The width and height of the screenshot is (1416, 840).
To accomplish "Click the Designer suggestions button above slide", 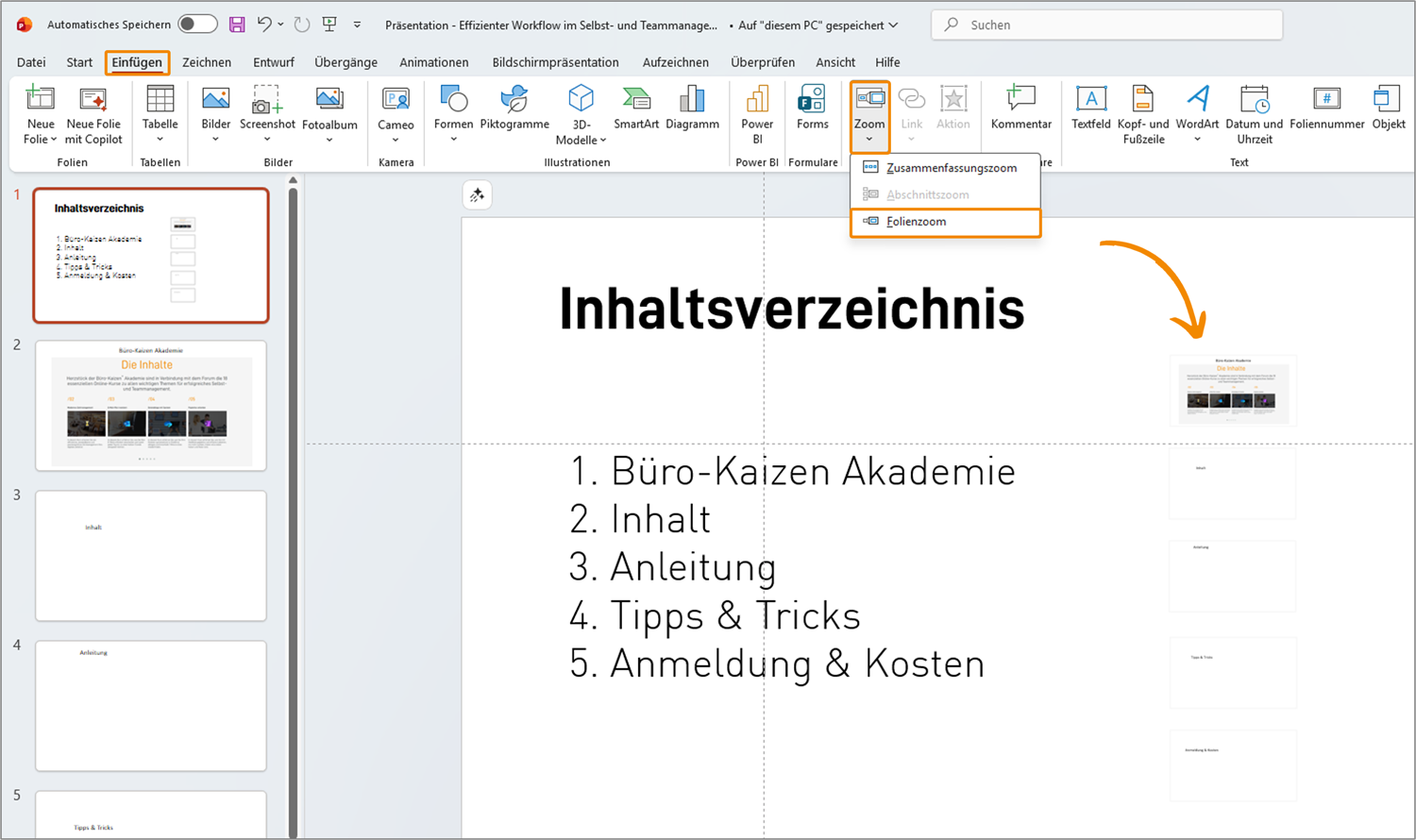I will 477,195.
